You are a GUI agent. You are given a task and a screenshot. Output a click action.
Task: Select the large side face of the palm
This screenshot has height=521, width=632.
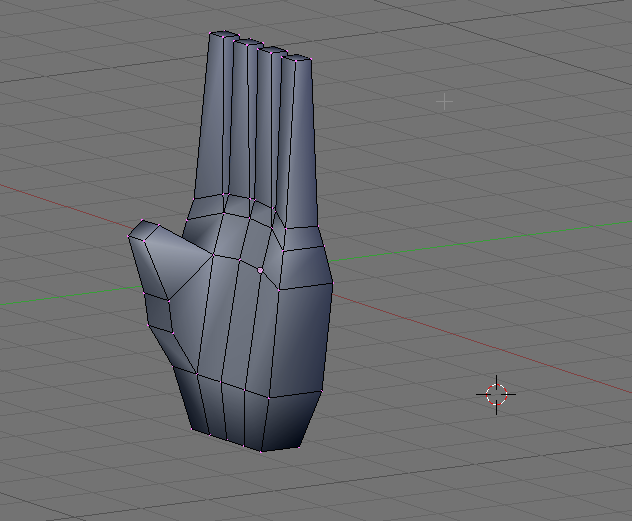click(302, 338)
